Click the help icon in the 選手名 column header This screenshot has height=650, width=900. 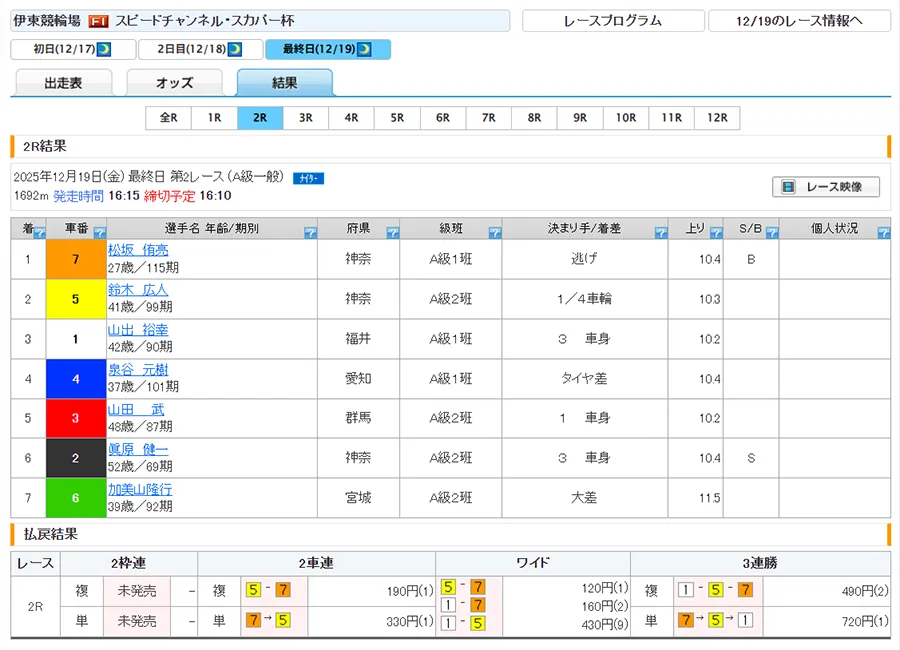click(309, 233)
